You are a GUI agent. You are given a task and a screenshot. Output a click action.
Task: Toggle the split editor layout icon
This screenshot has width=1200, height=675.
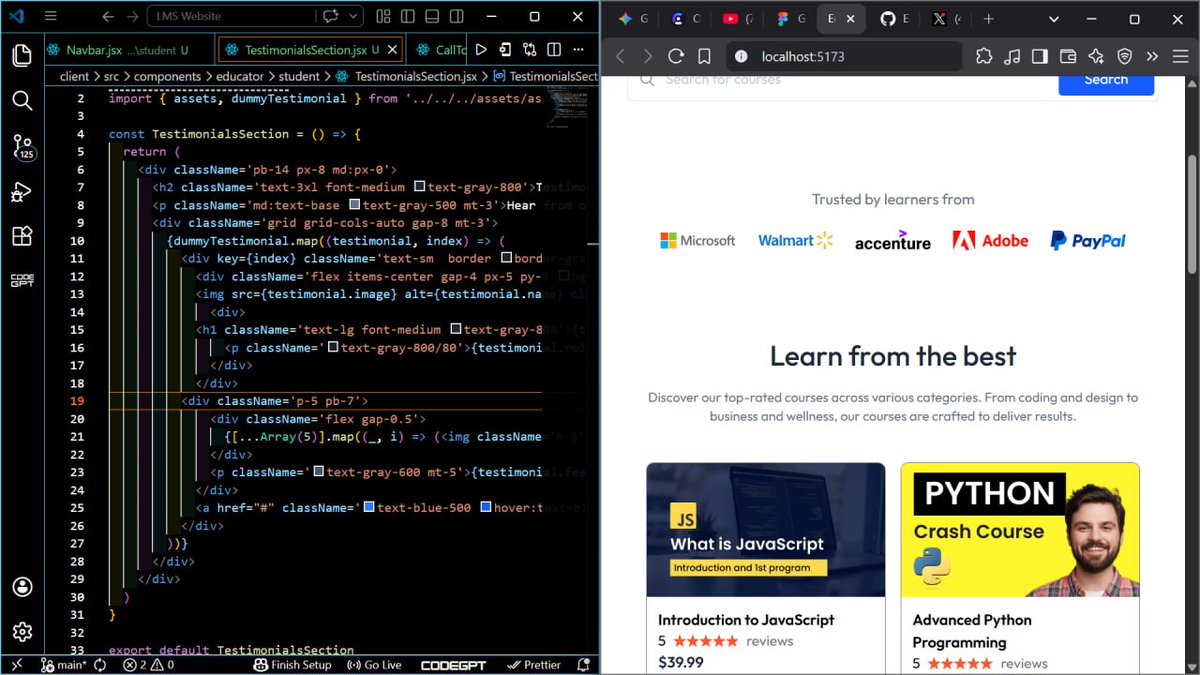pos(555,48)
